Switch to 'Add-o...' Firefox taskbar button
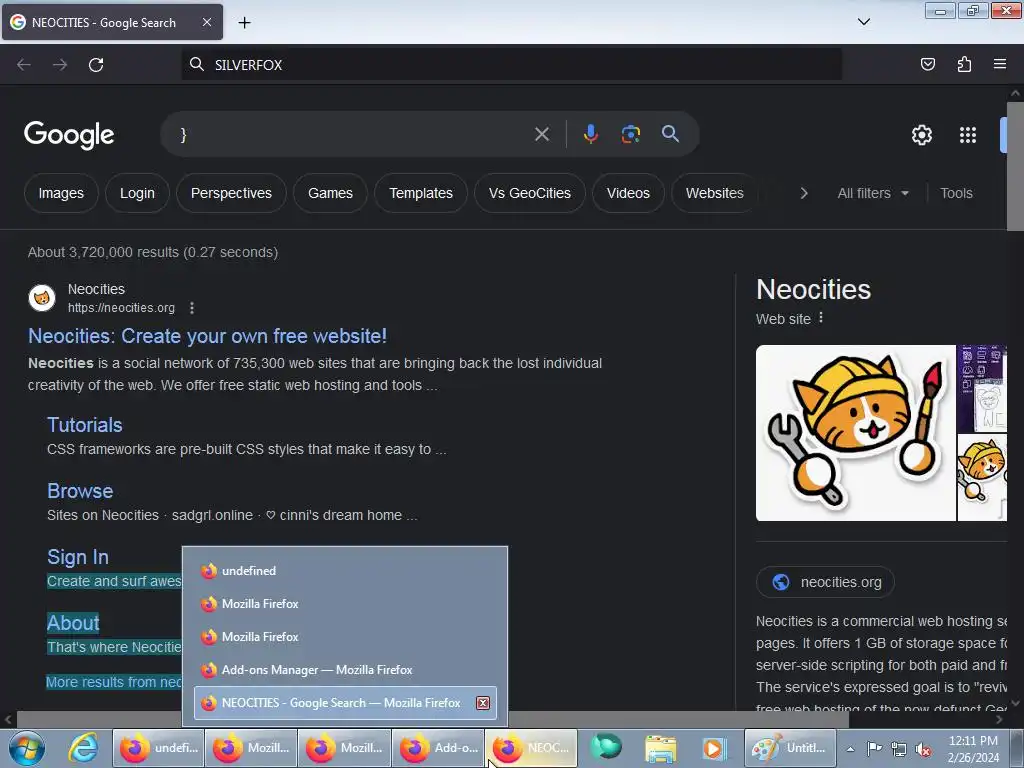The image size is (1024, 768). (438, 748)
